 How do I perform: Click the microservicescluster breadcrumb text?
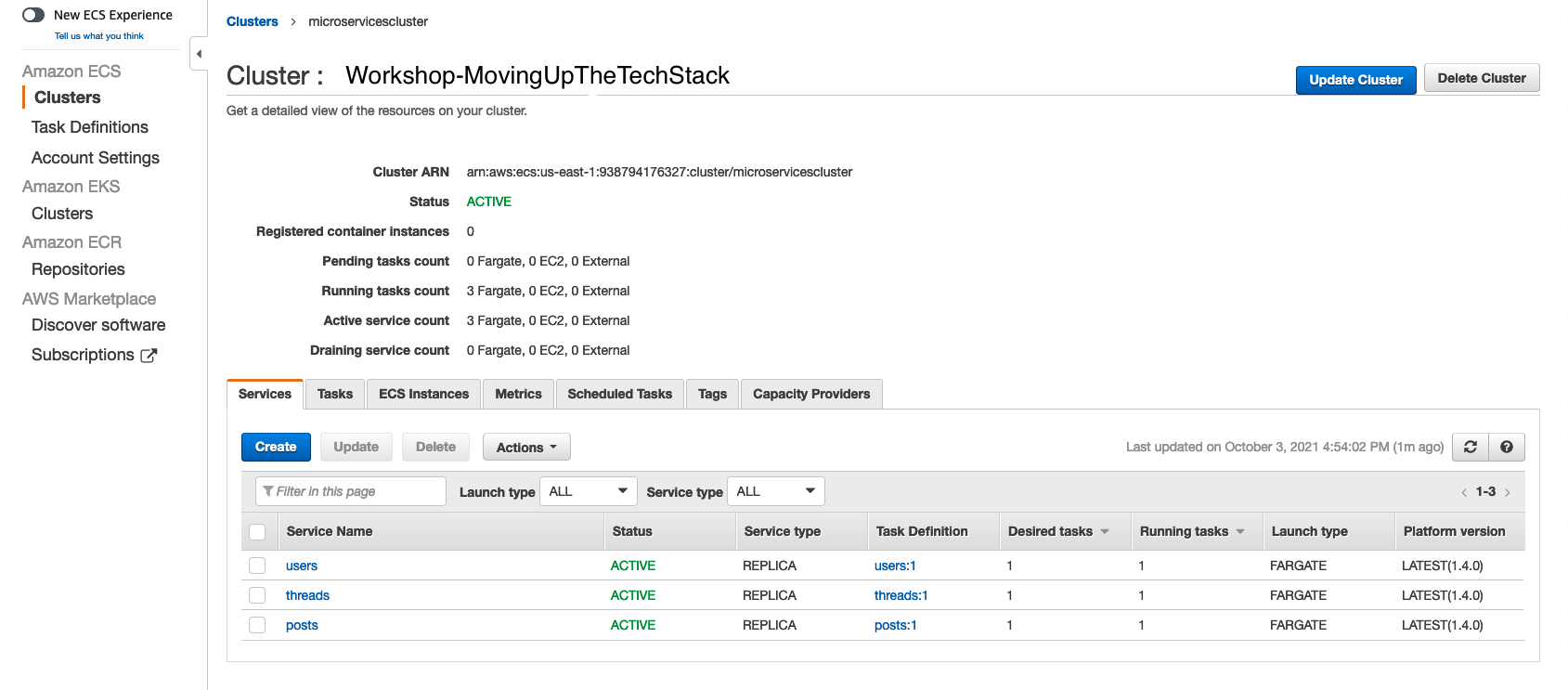tap(369, 21)
